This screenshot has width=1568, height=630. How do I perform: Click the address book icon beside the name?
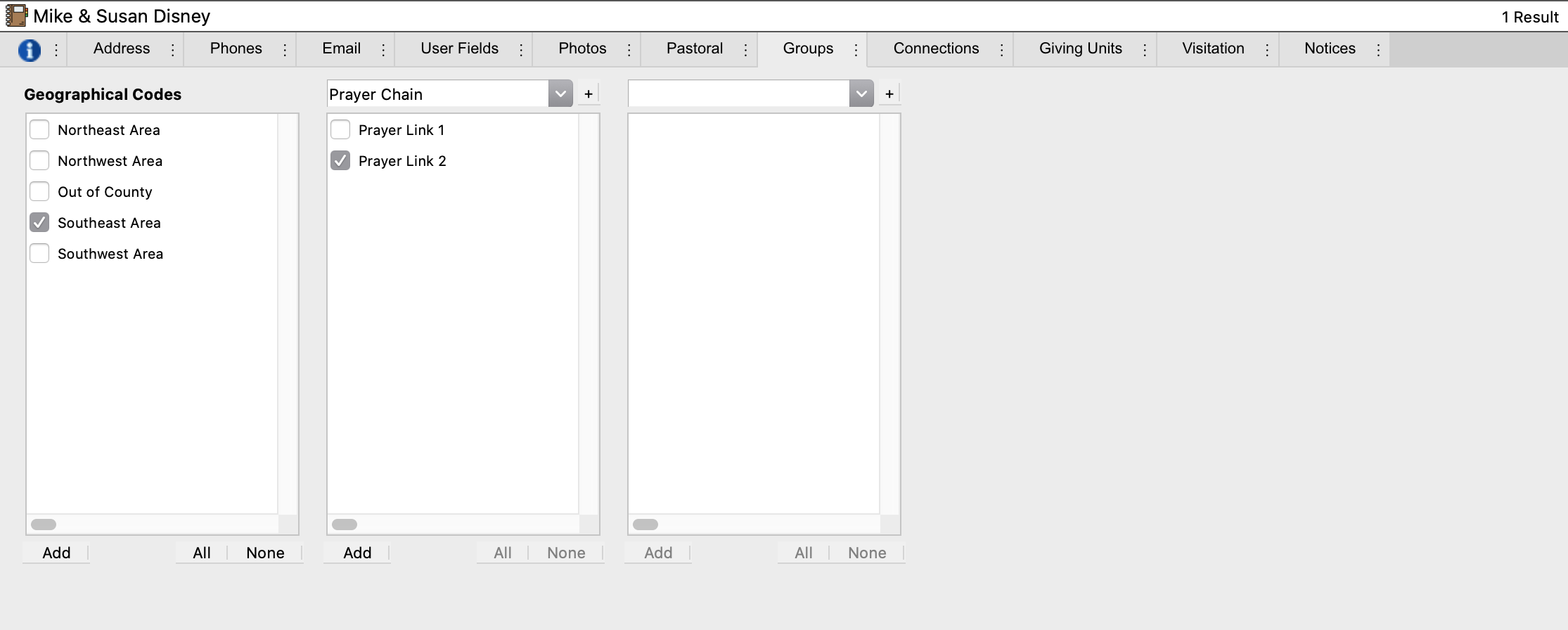point(16,15)
